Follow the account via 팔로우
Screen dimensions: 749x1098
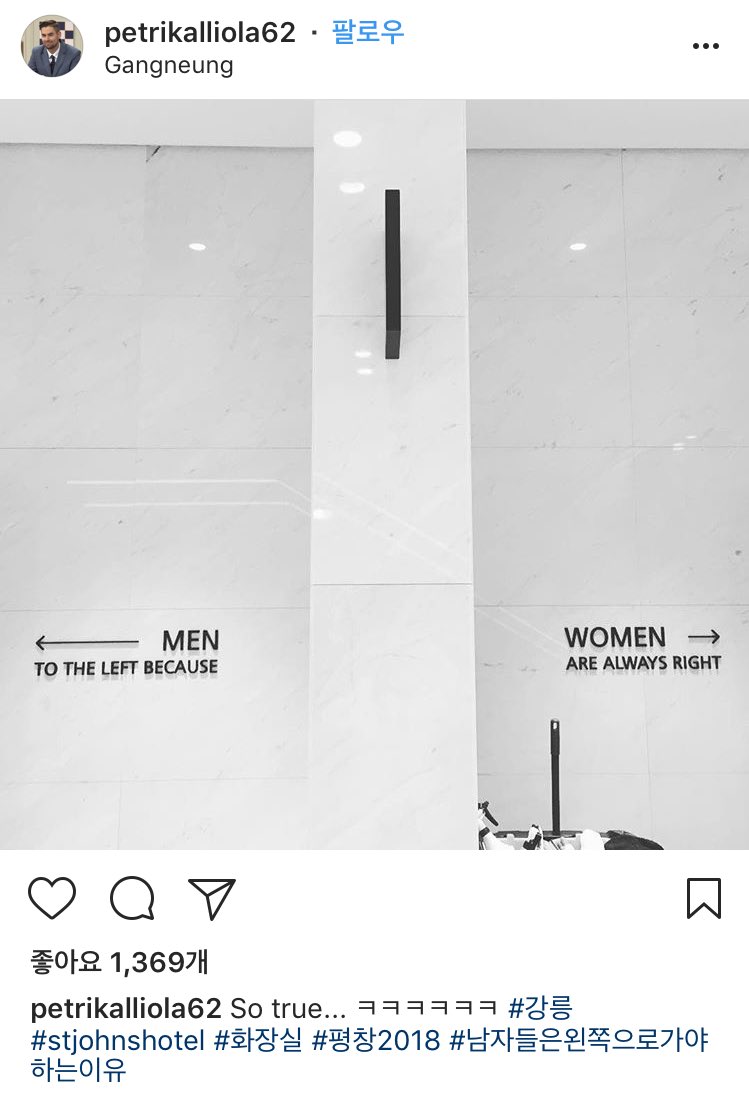coord(368,32)
